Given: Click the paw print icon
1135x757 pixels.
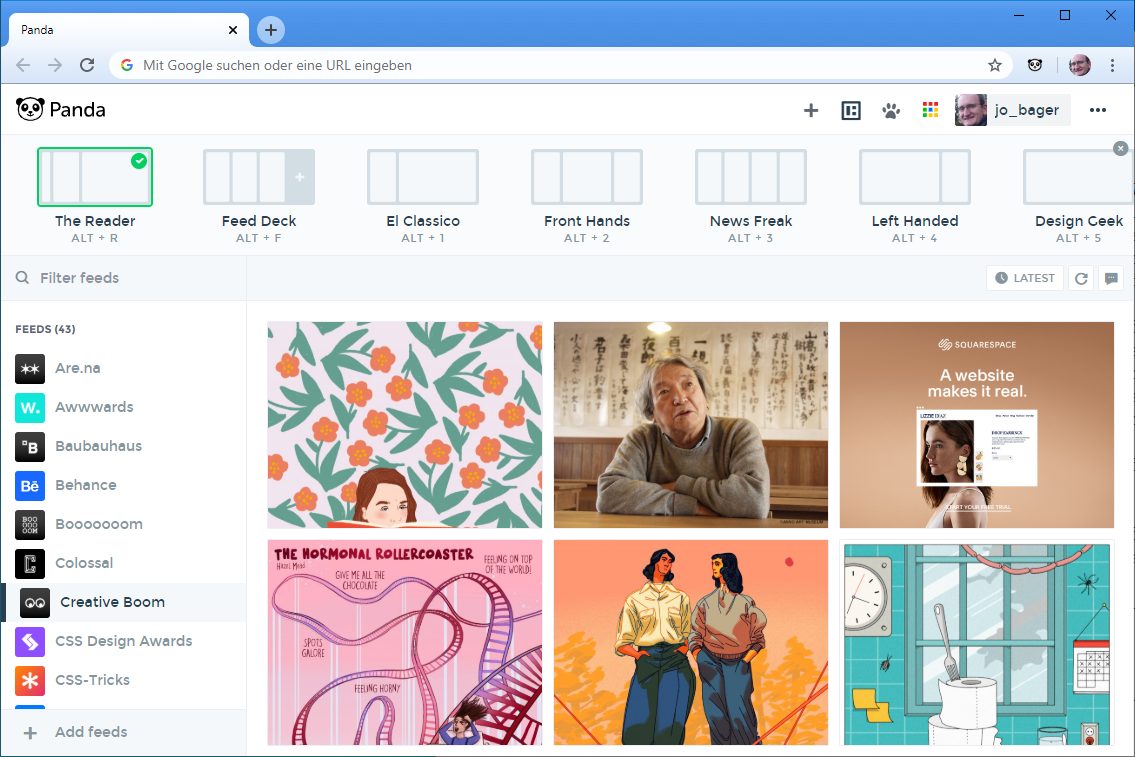Looking at the screenshot, I should [891, 110].
